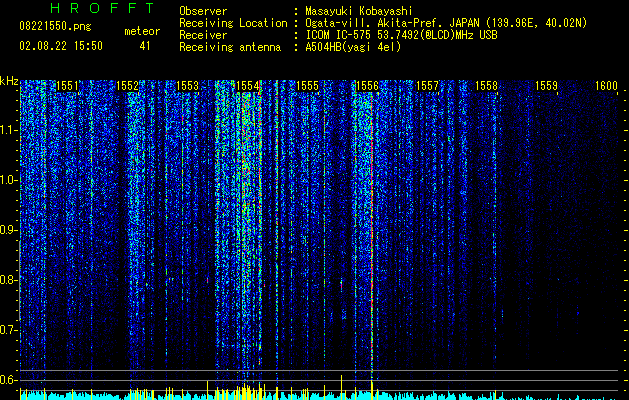Click the 1556 time marker

pyautogui.click(x=367, y=86)
